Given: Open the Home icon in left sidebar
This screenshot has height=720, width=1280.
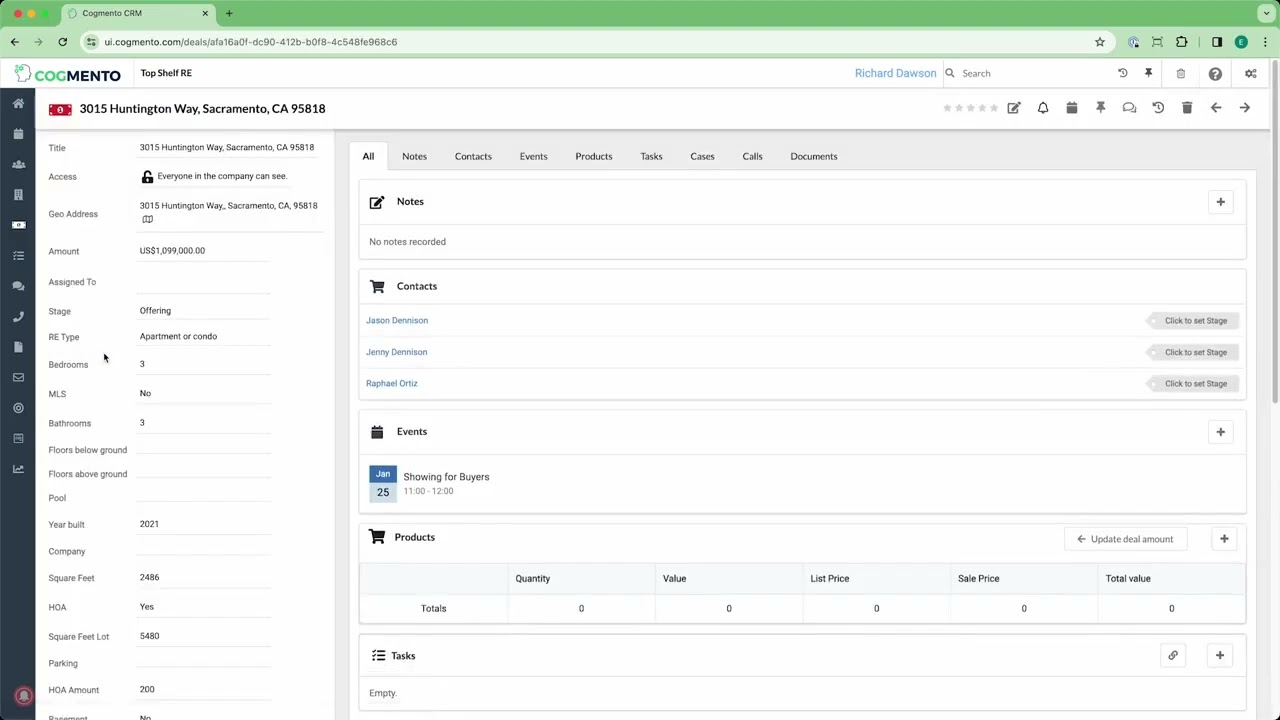Looking at the screenshot, I should tap(18, 103).
